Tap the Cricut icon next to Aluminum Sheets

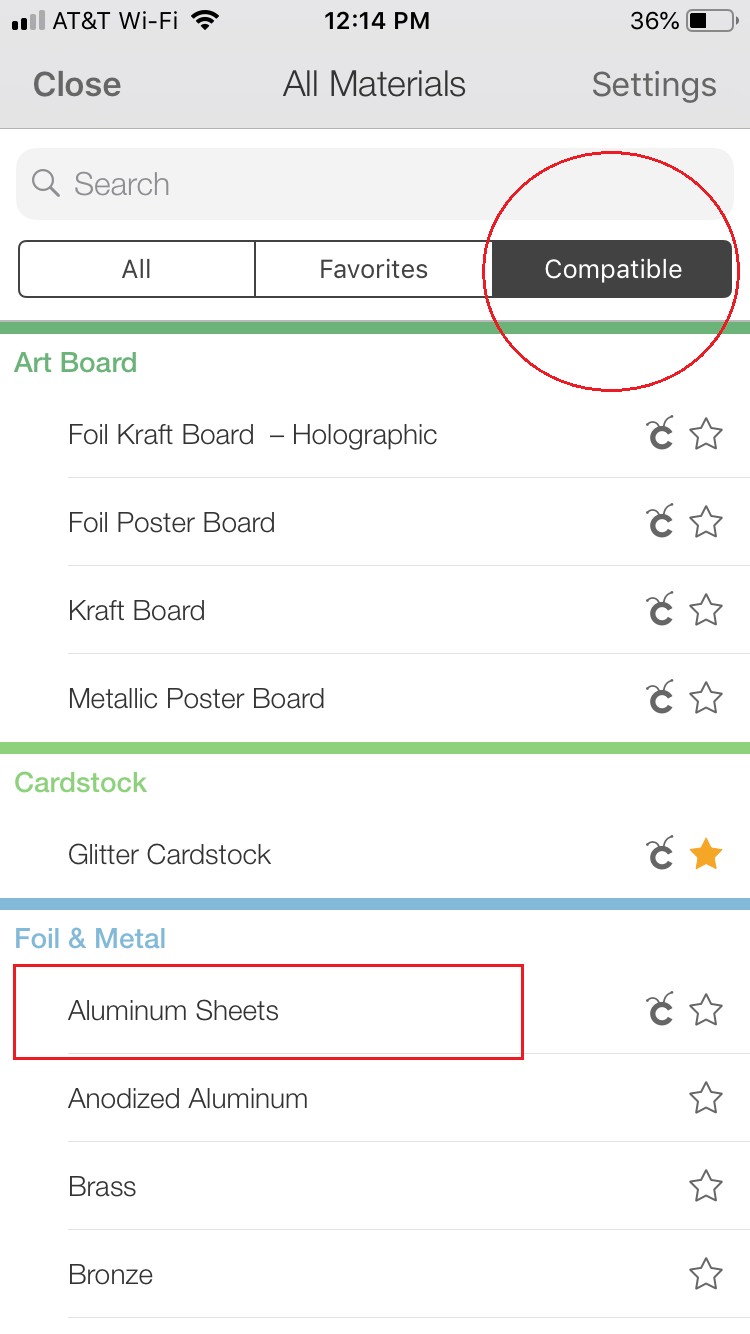pyautogui.click(x=660, y=1010)
